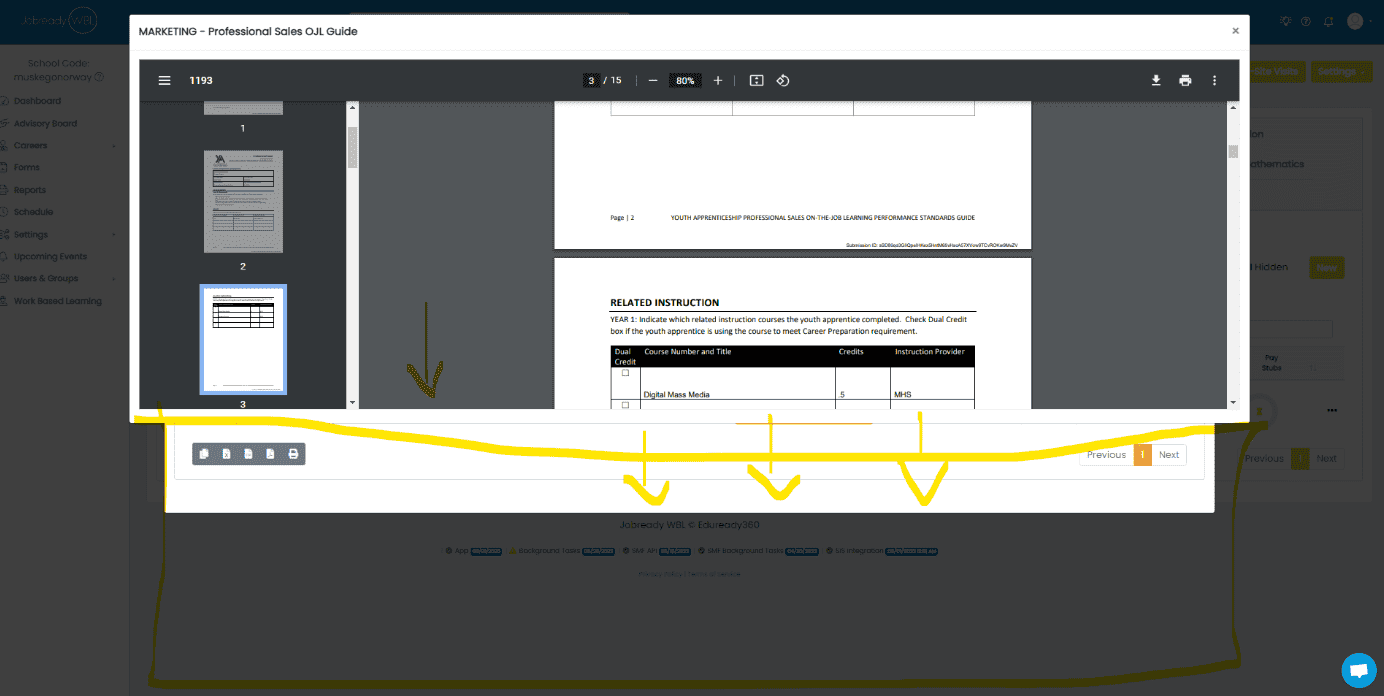
Task: Click the 1193 document title in PDF toolbar
Action: 201,81
